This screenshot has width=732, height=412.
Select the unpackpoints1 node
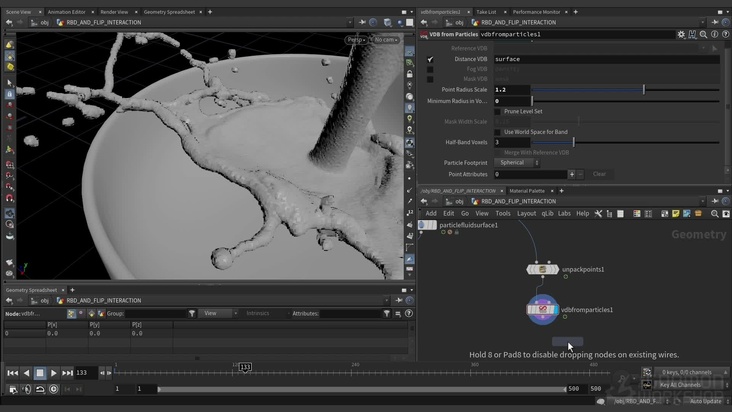(x=542, y=269)
